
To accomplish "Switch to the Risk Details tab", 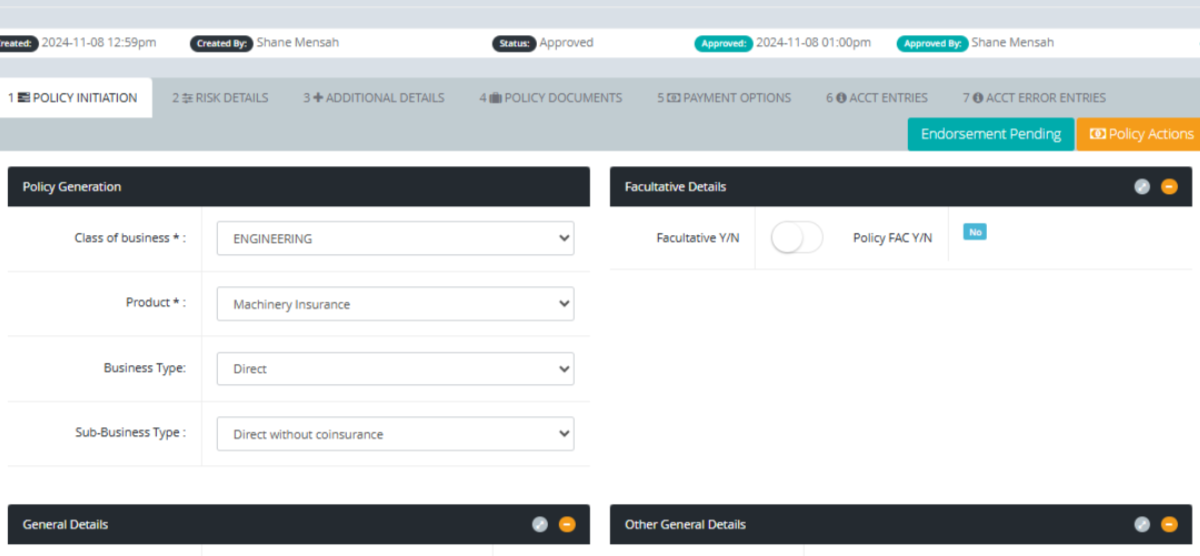I will pyautogui.click(x=220, y=98).
